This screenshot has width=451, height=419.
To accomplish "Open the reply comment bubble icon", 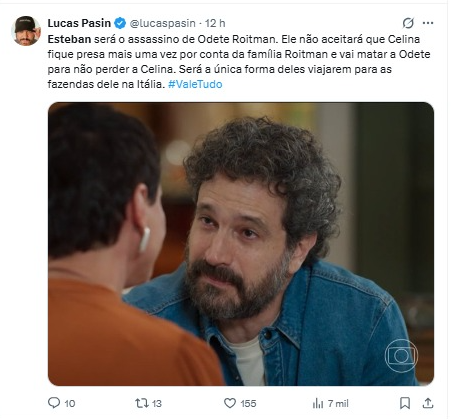I will [x=54, y=403].
